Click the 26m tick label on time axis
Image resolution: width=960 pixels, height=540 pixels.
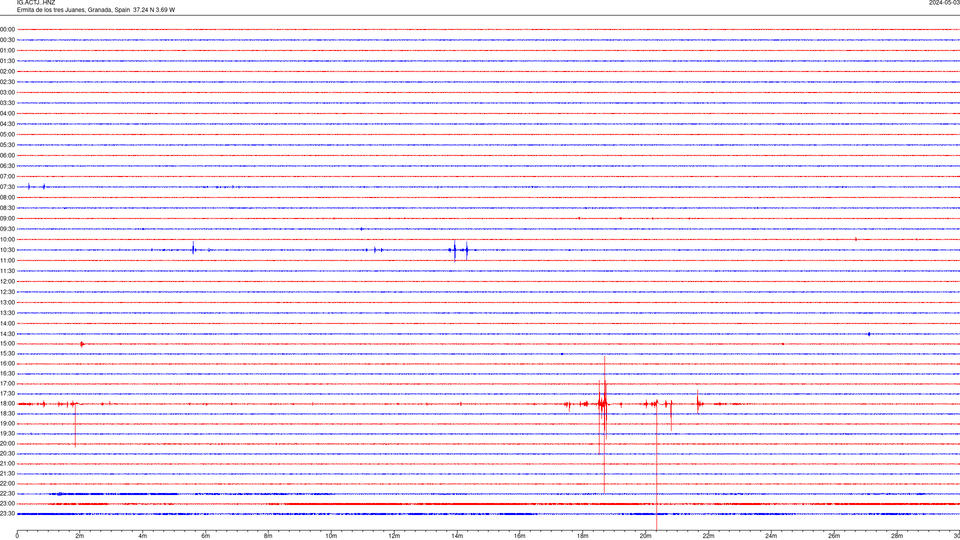[x=834, y=536]
